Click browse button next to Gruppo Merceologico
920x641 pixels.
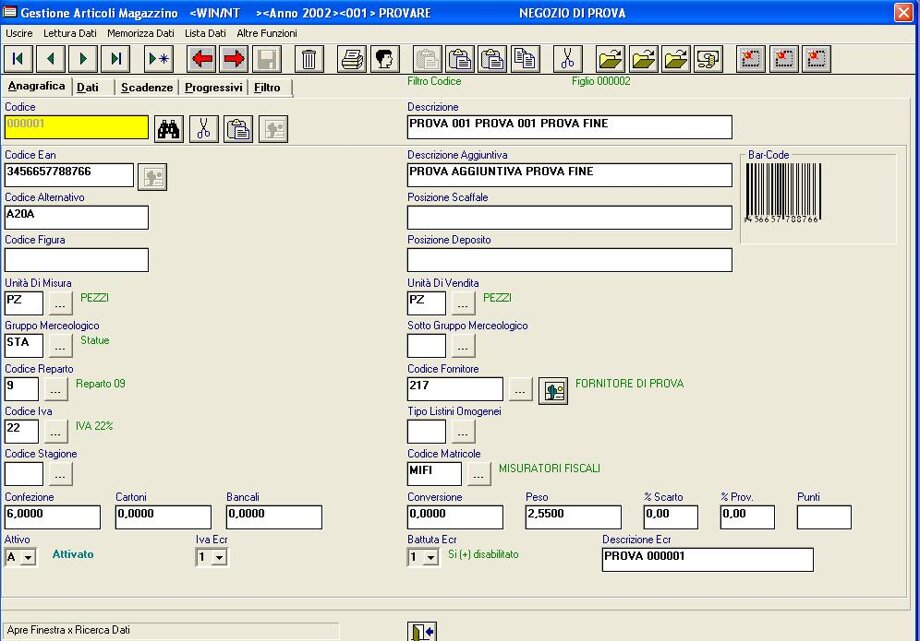[61, 347]
